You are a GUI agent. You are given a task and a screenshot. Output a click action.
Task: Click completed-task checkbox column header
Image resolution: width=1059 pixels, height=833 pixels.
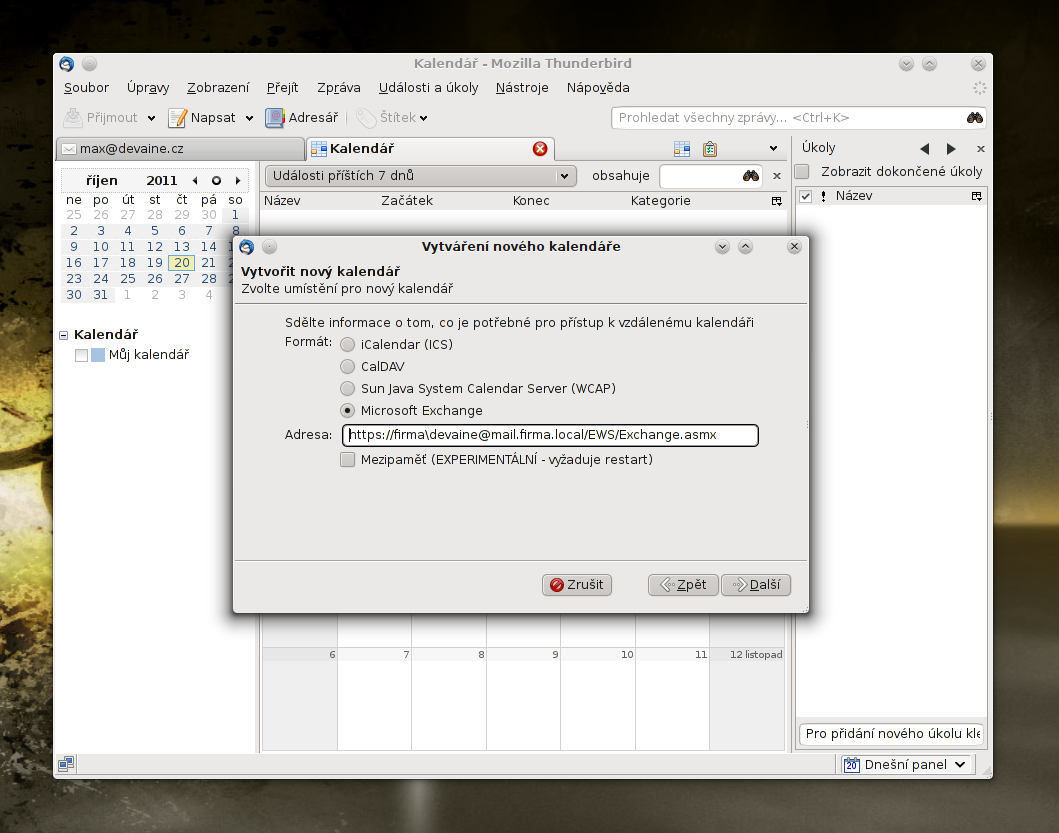pos(805,196)
